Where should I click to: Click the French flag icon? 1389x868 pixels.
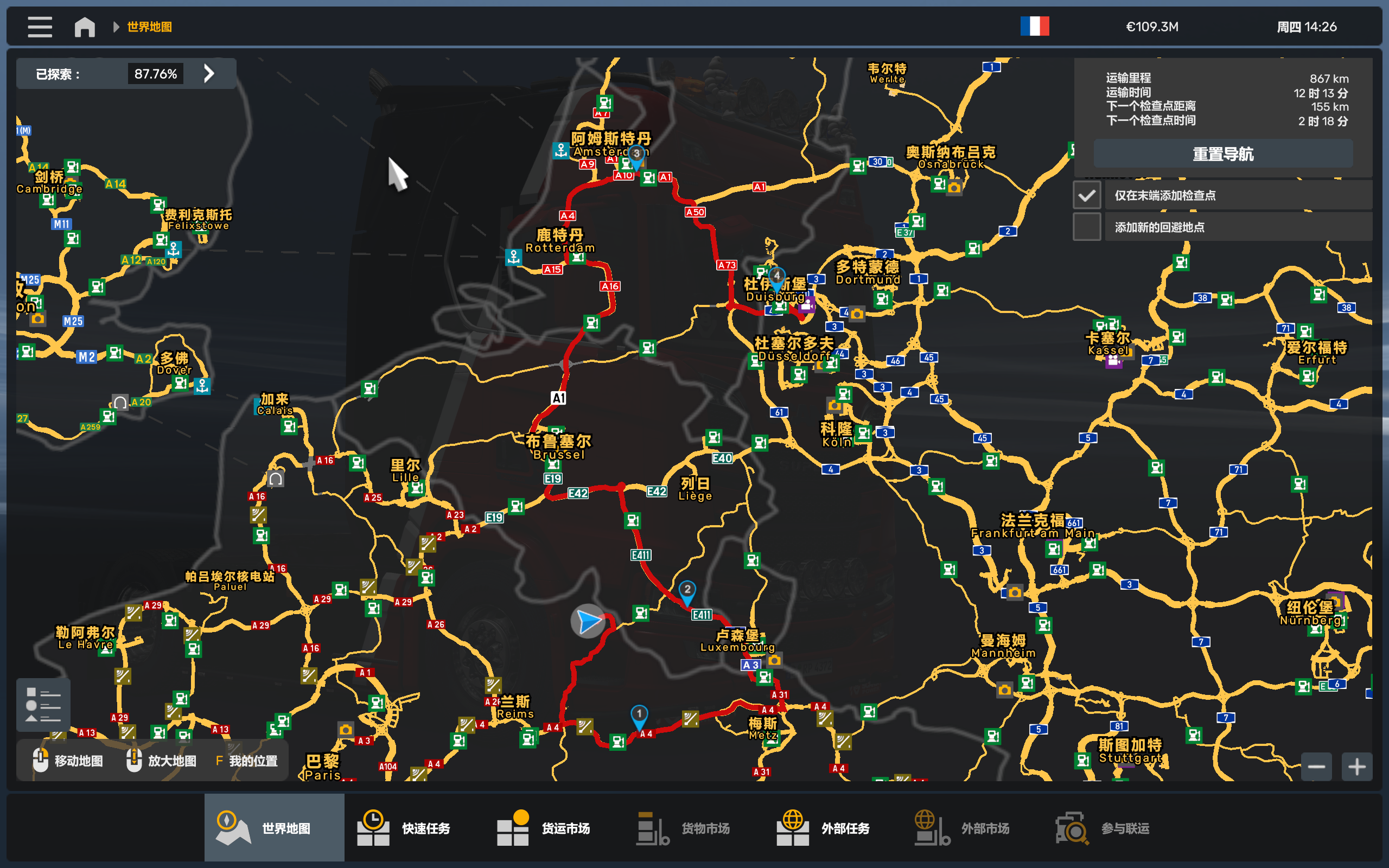[x=1034, y=27]
